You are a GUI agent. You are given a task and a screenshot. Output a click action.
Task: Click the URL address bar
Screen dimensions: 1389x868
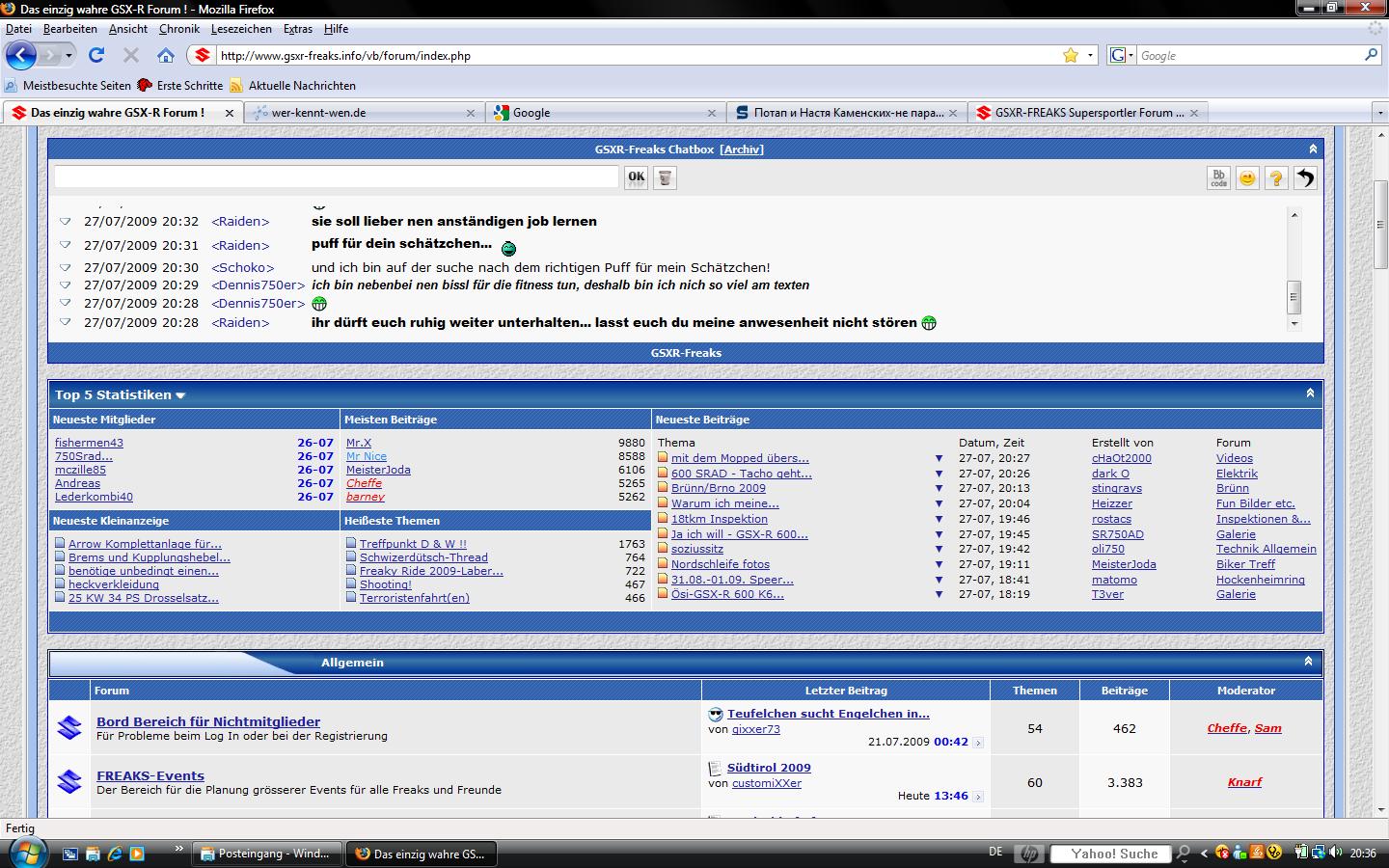click(x=637, y=56)
